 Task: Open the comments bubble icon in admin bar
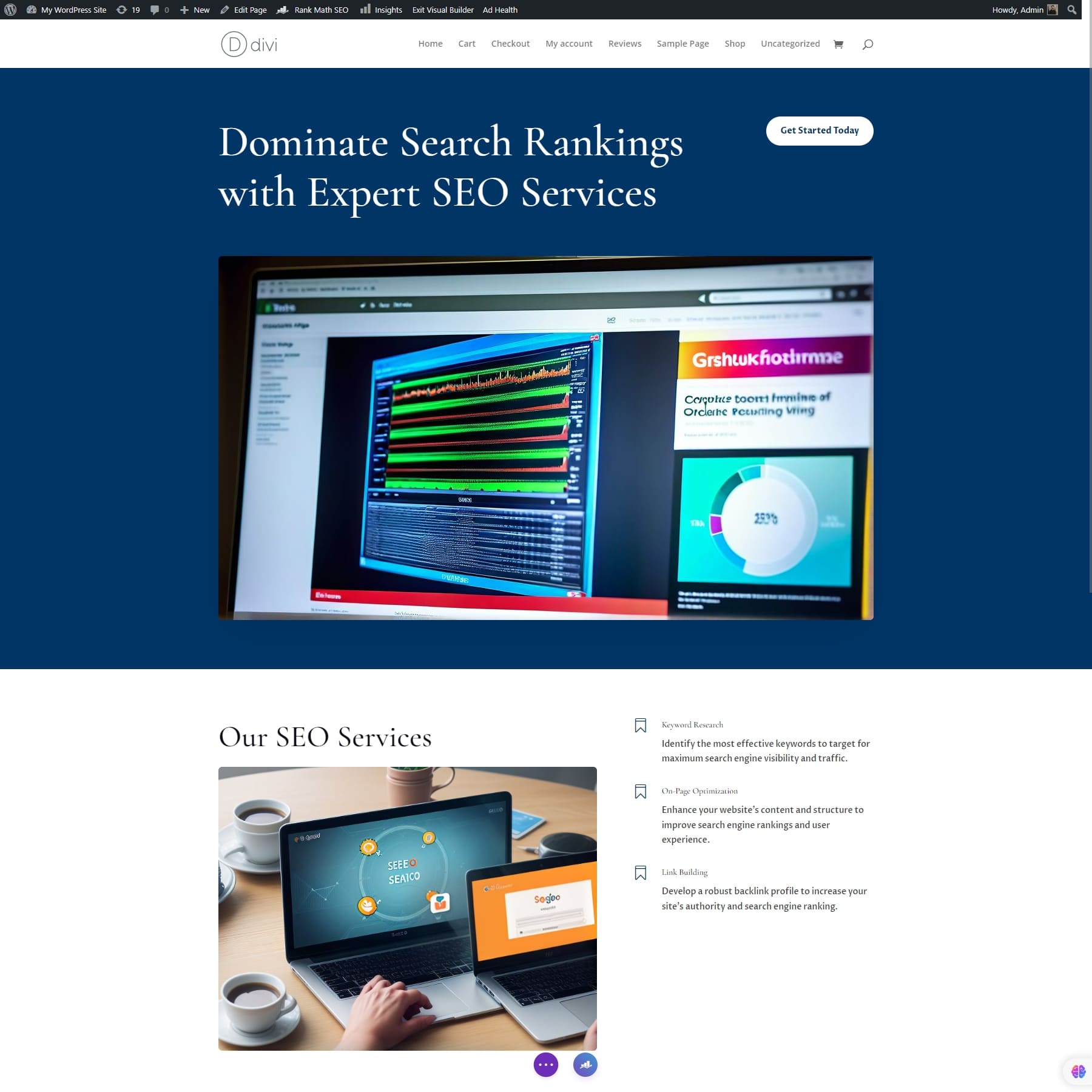[x=155, y=9]
